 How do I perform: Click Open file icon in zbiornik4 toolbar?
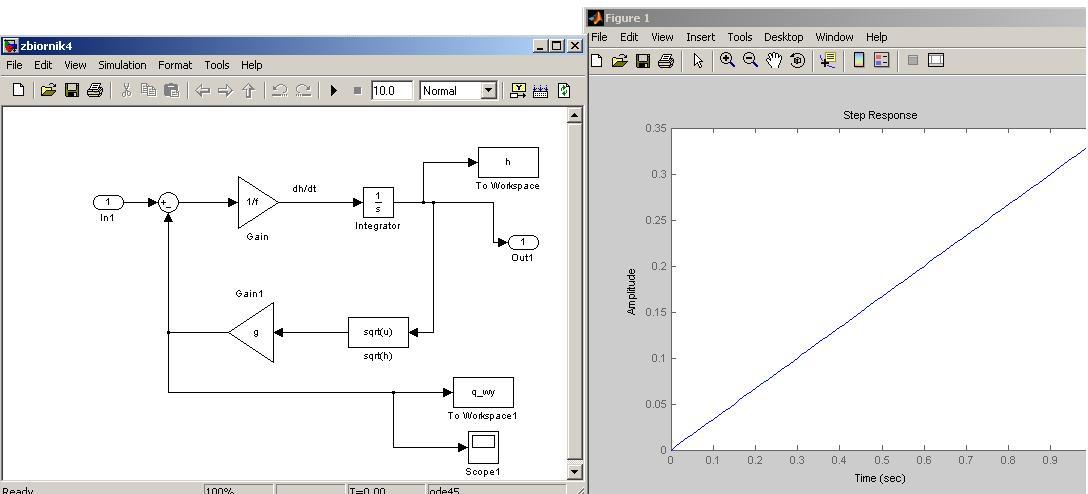click(48, 90)
